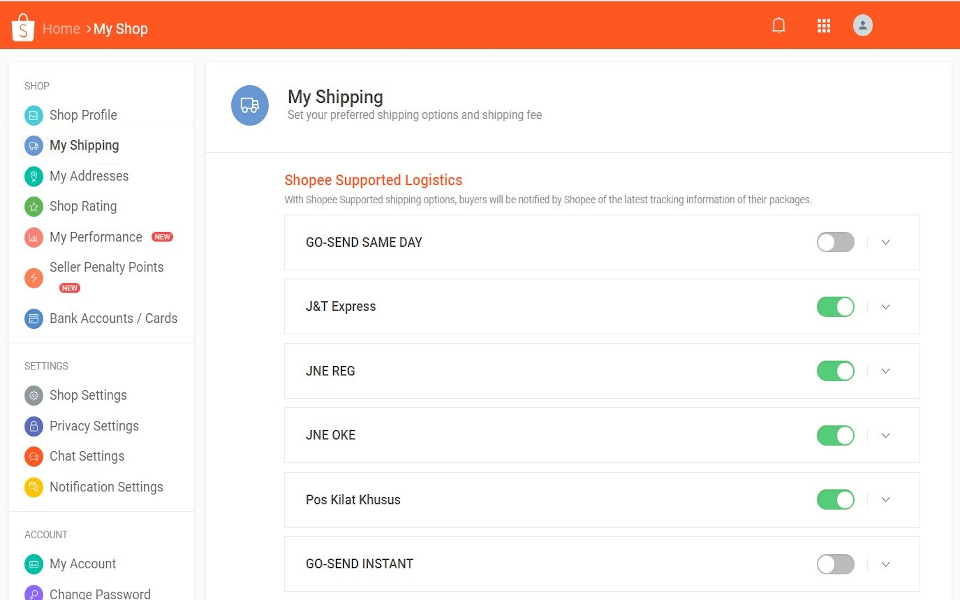Toggle Pos Kilat Khusus shipping off

click(835, 500)
